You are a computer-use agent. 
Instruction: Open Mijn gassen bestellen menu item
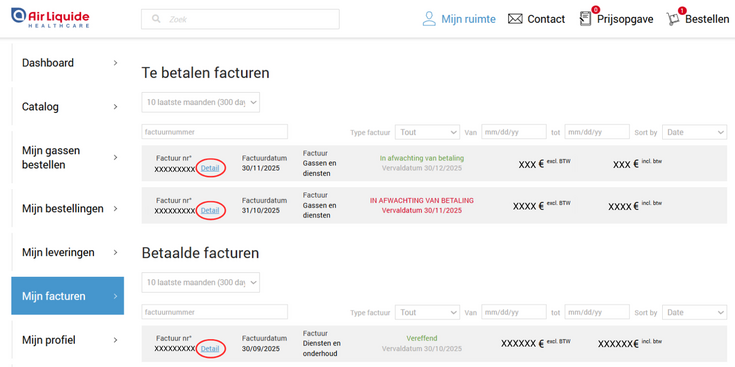[68, 157]
